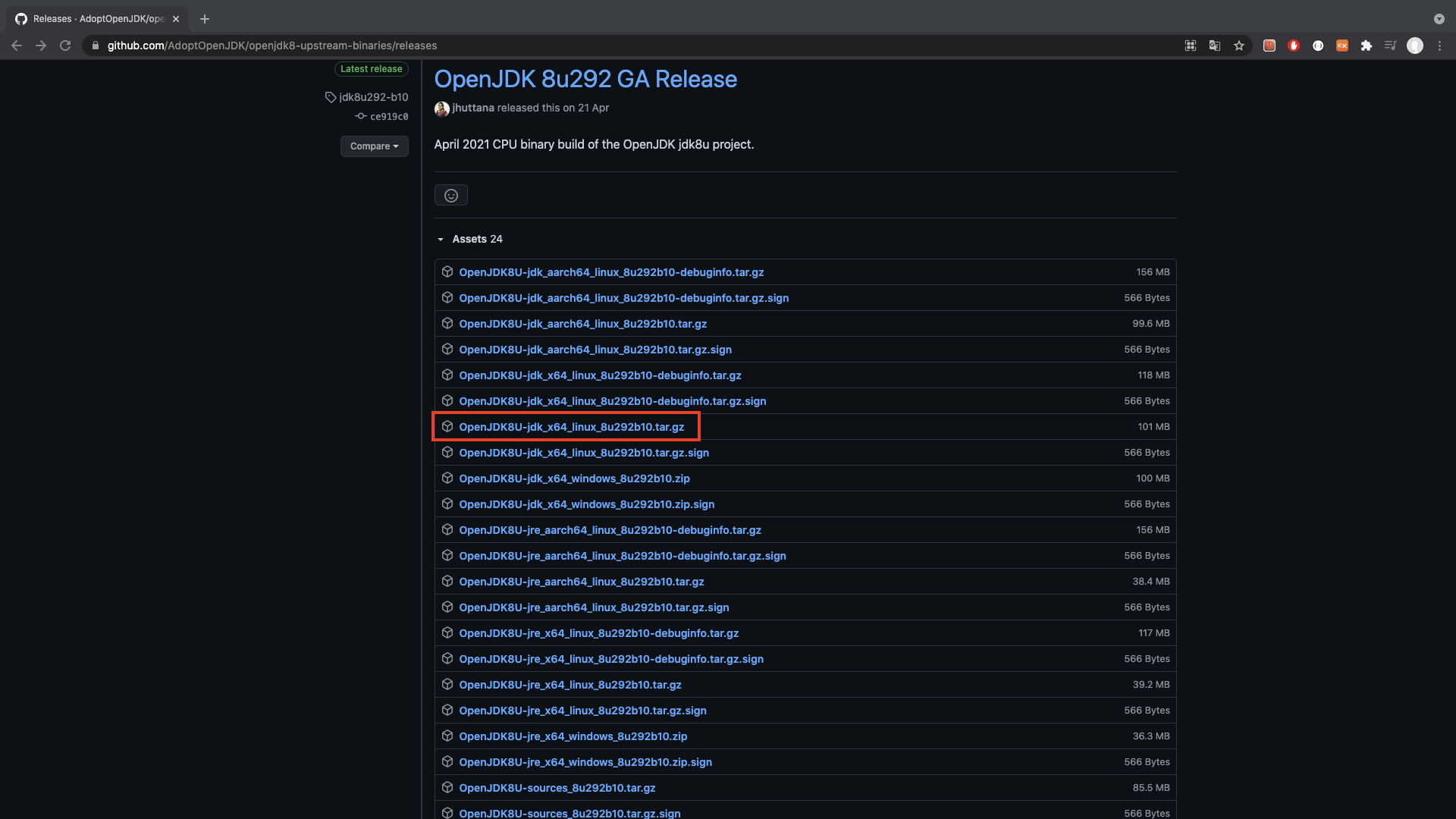This screenshot has height=819, width=1456.
Task: Open the OpenJDK 8u292 GA Release title
Action: pyautogui.click(x=585, y=79)
